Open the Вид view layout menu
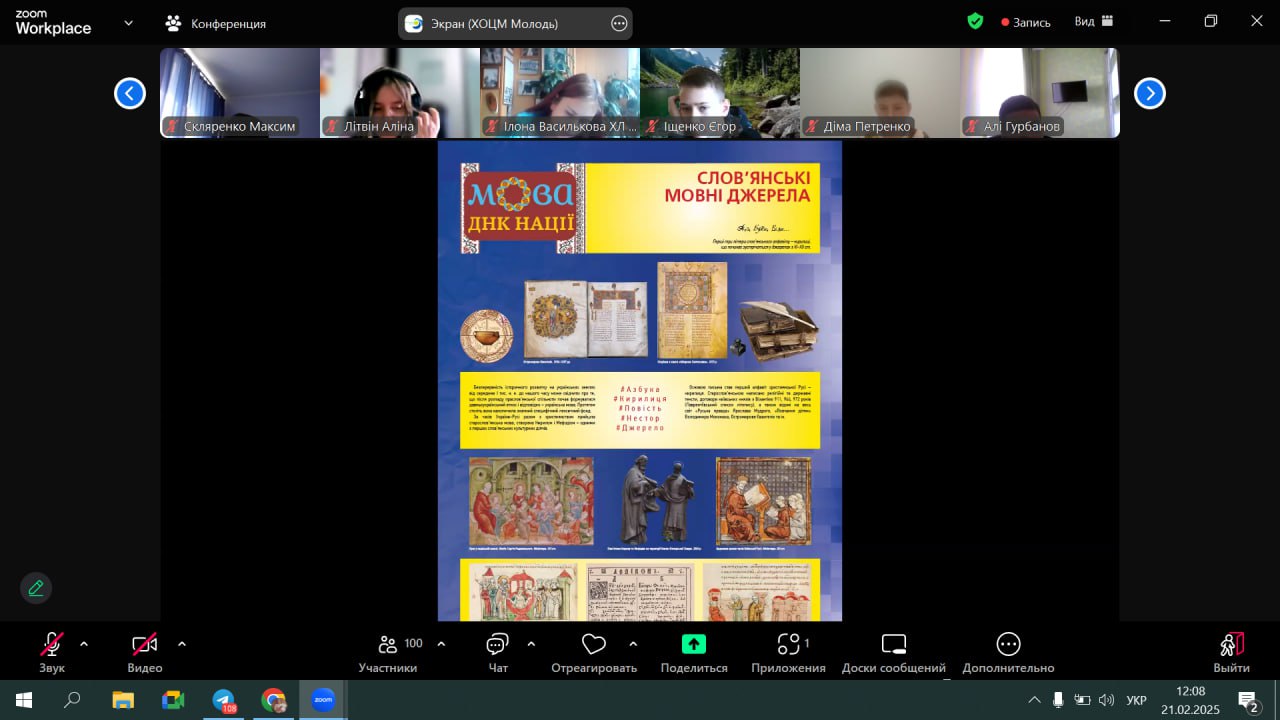The width and height of the screenshot is (1280, 720). click(x=1093, y=21)
